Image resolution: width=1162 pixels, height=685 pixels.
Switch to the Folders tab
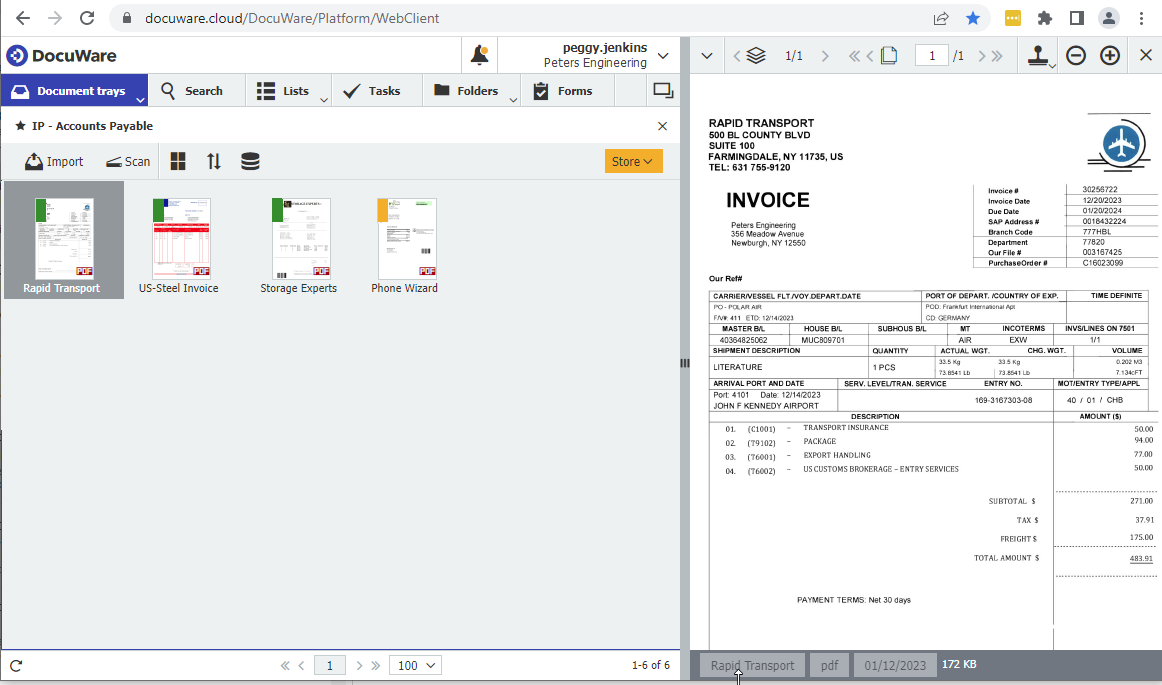click(x=466, y=90)
